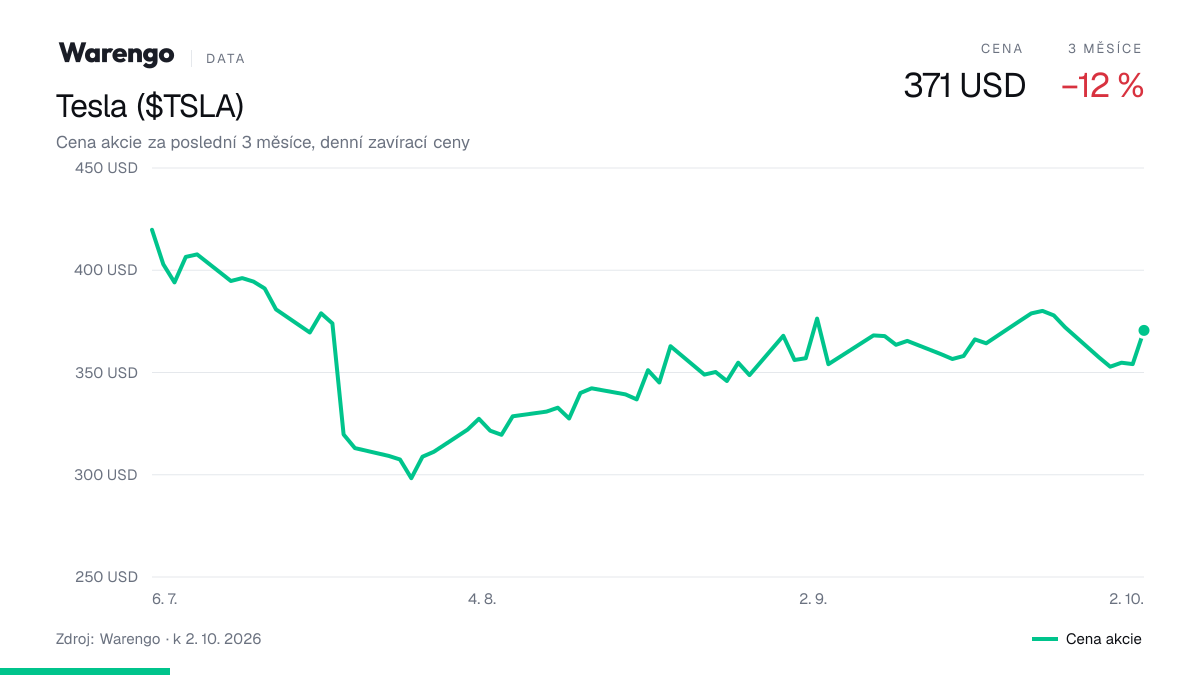
Task: Click the 300 USD axis label
Action: coord(107,475)
